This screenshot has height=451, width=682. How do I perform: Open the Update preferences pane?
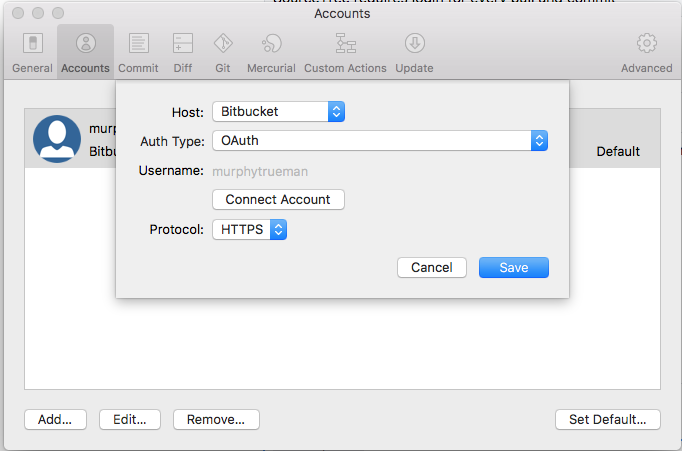(x=415, y=52)
